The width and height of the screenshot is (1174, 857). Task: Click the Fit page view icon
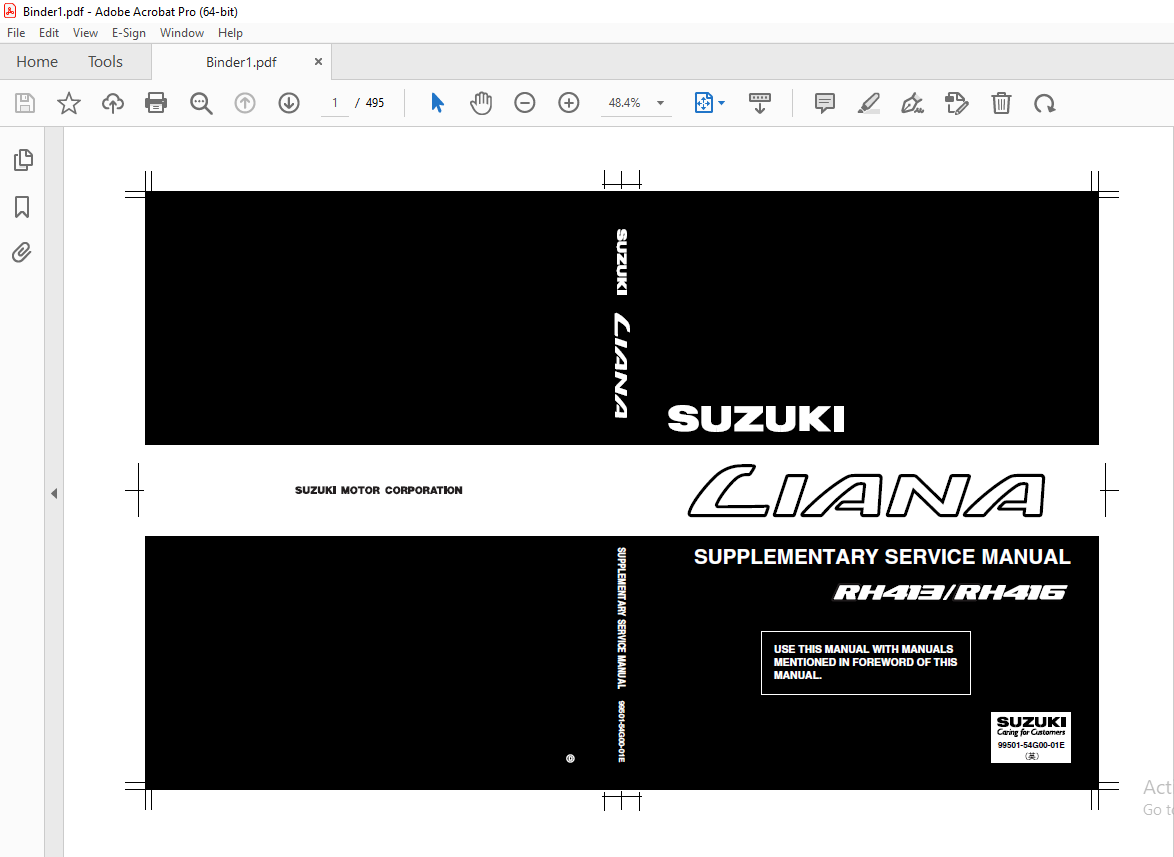(x=704, y=103)
